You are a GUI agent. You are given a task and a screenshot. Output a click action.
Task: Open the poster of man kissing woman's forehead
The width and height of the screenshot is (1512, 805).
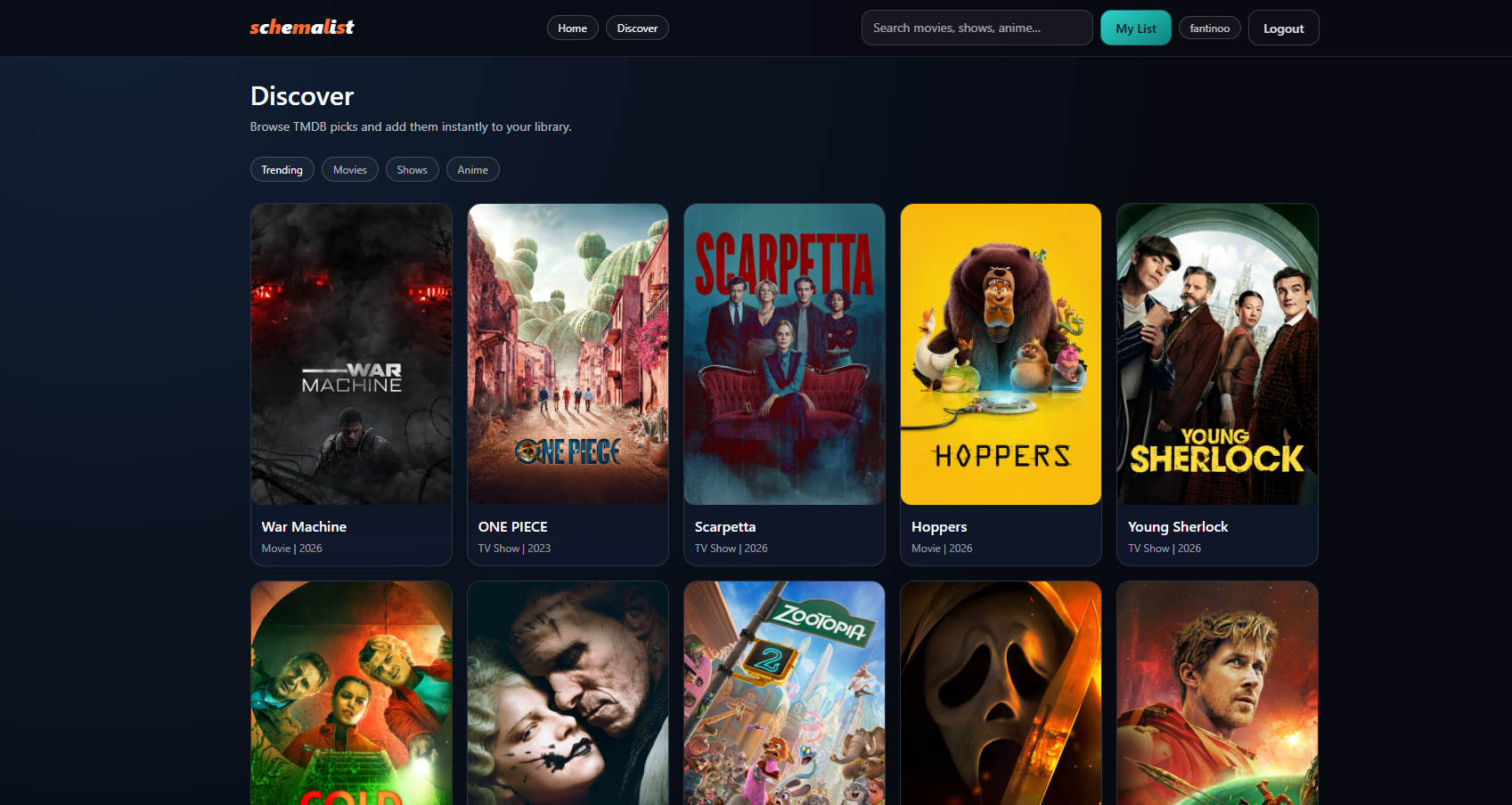[568, 694]
